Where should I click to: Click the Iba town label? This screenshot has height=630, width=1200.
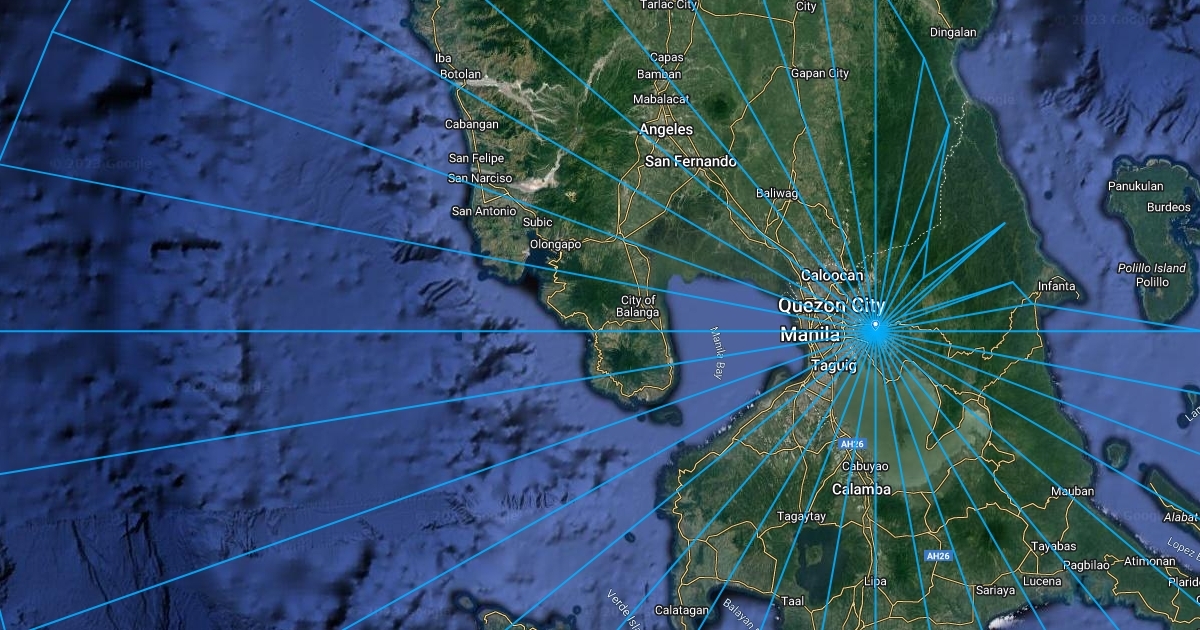point(444,58)
